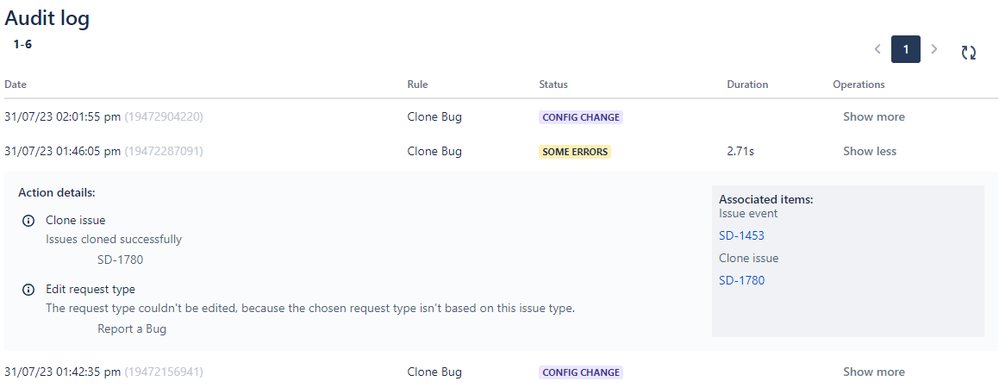Select page 1 in pagination
The height and width of the screenshot is (388, 999).
[905, 49]
